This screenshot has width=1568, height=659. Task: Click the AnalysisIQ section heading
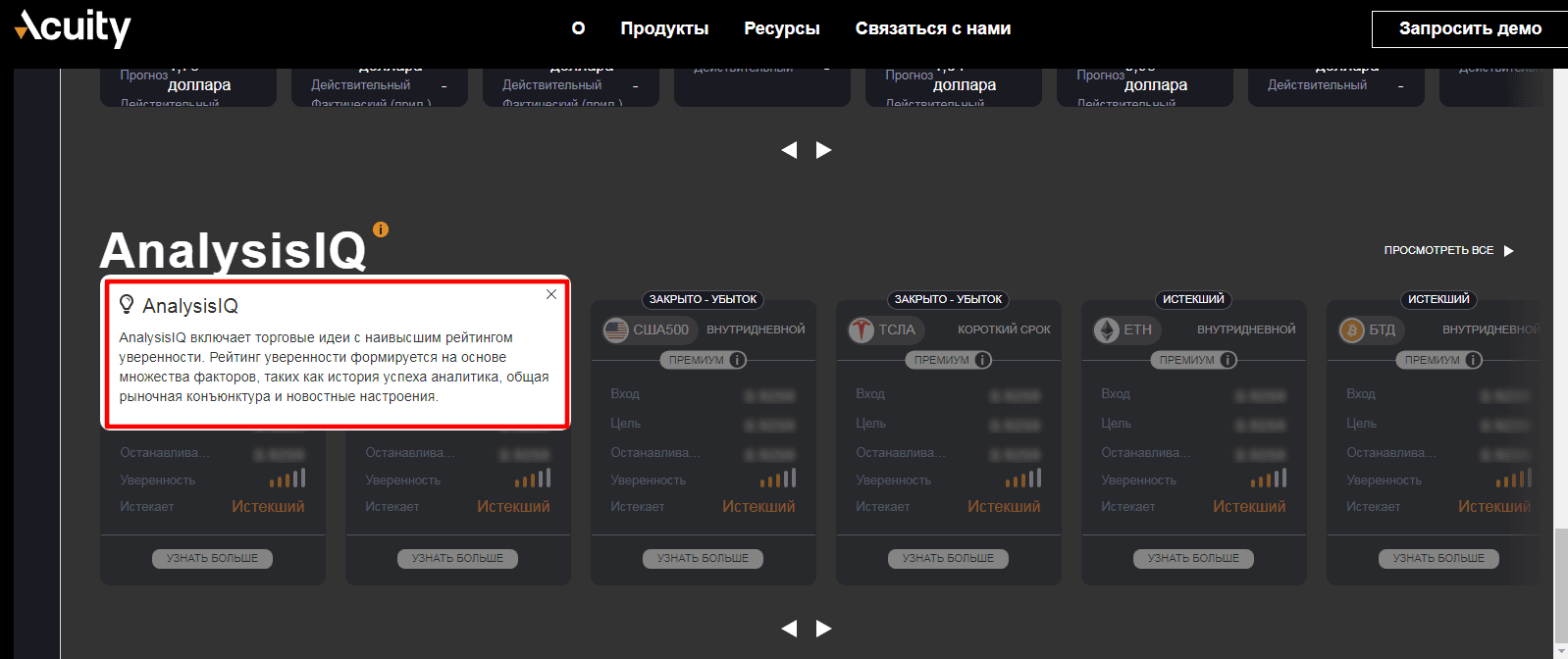[x=233, y=251]
